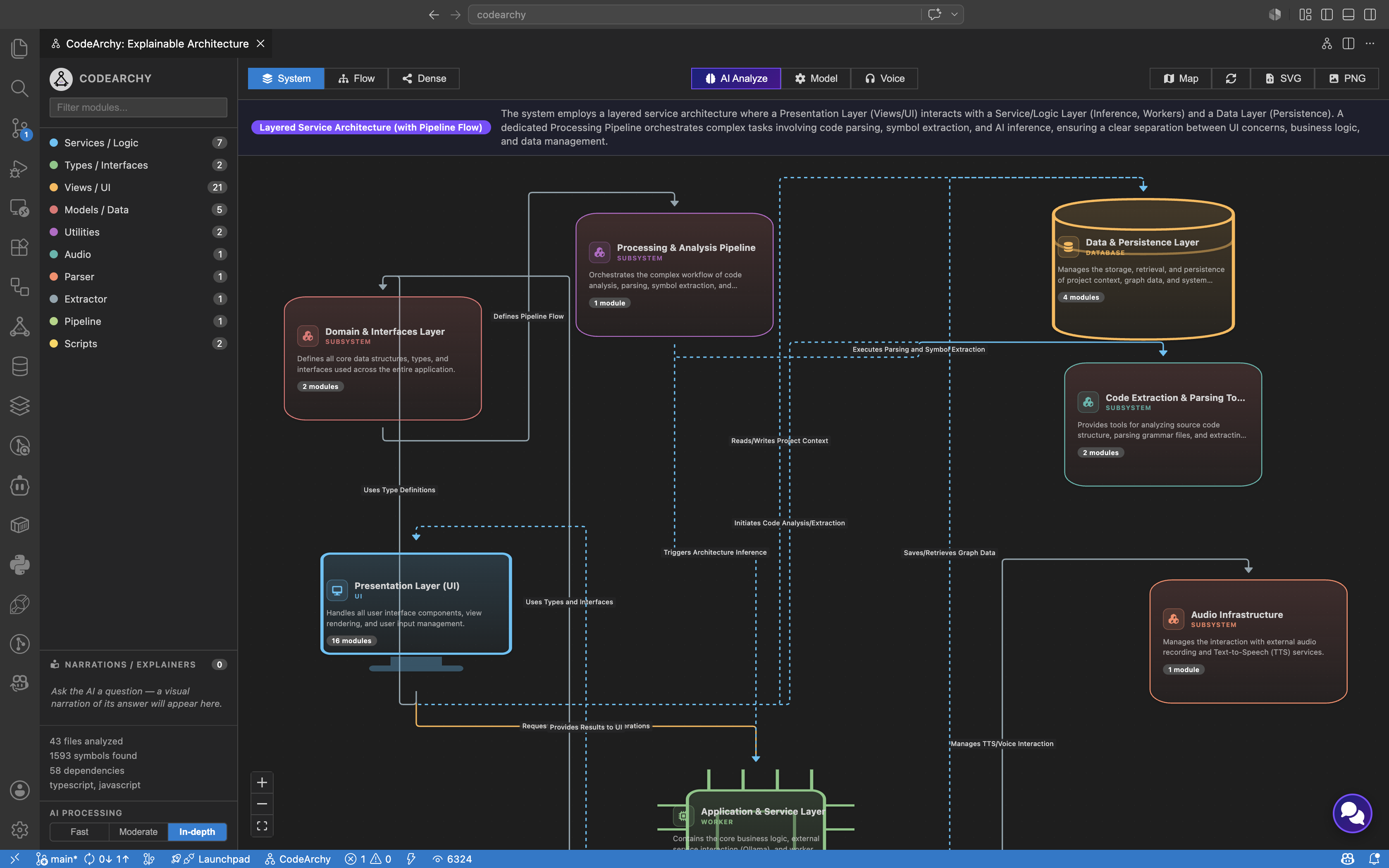
Task: Click the Voice button
Action: click(884, 79)
